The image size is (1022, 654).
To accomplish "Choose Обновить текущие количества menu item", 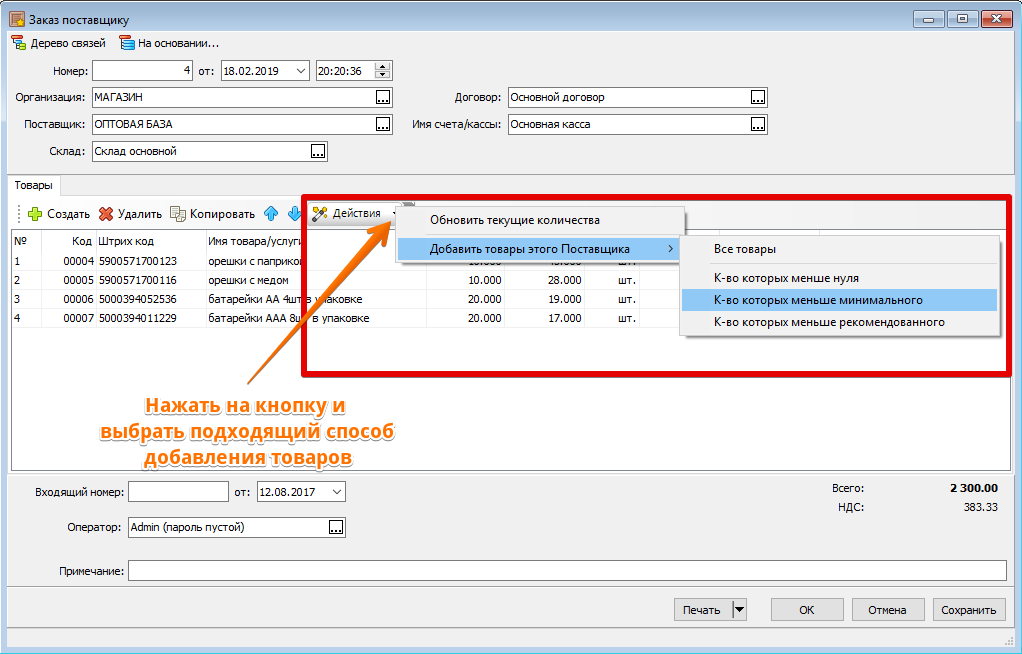I will [515, 220].
